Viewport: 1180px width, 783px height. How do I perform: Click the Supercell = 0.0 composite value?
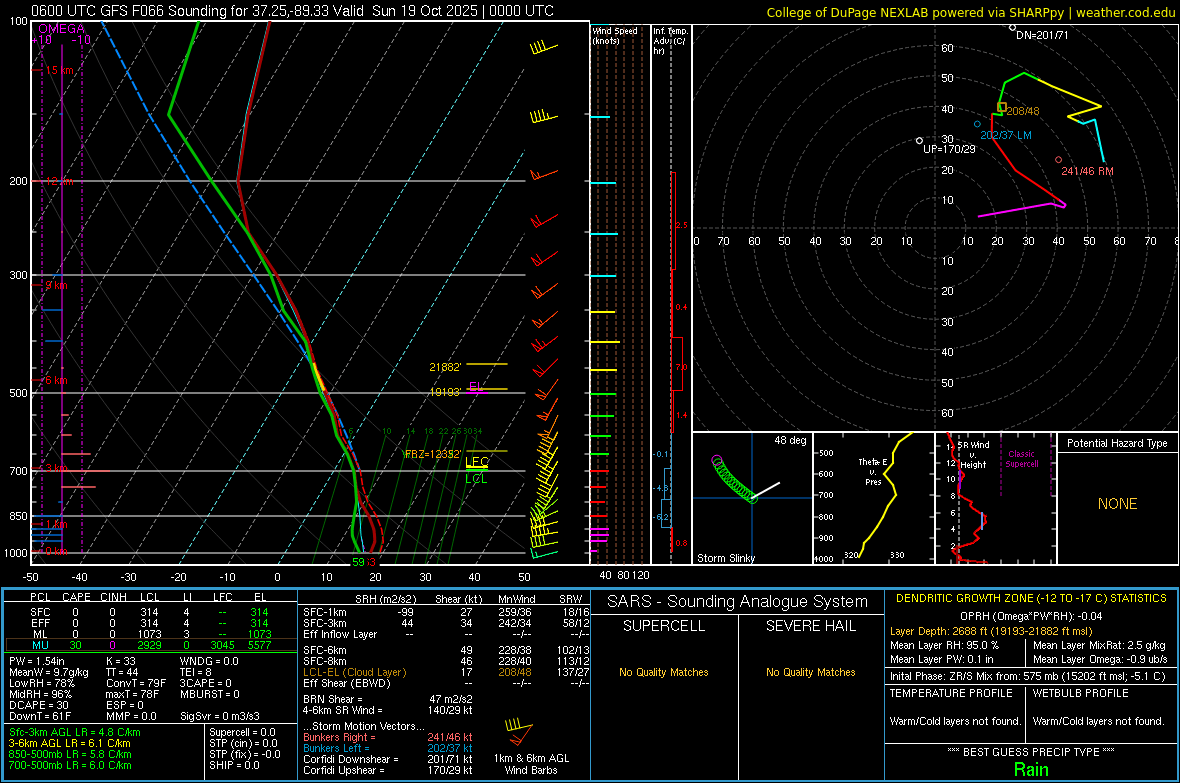[x=242, y=732]
